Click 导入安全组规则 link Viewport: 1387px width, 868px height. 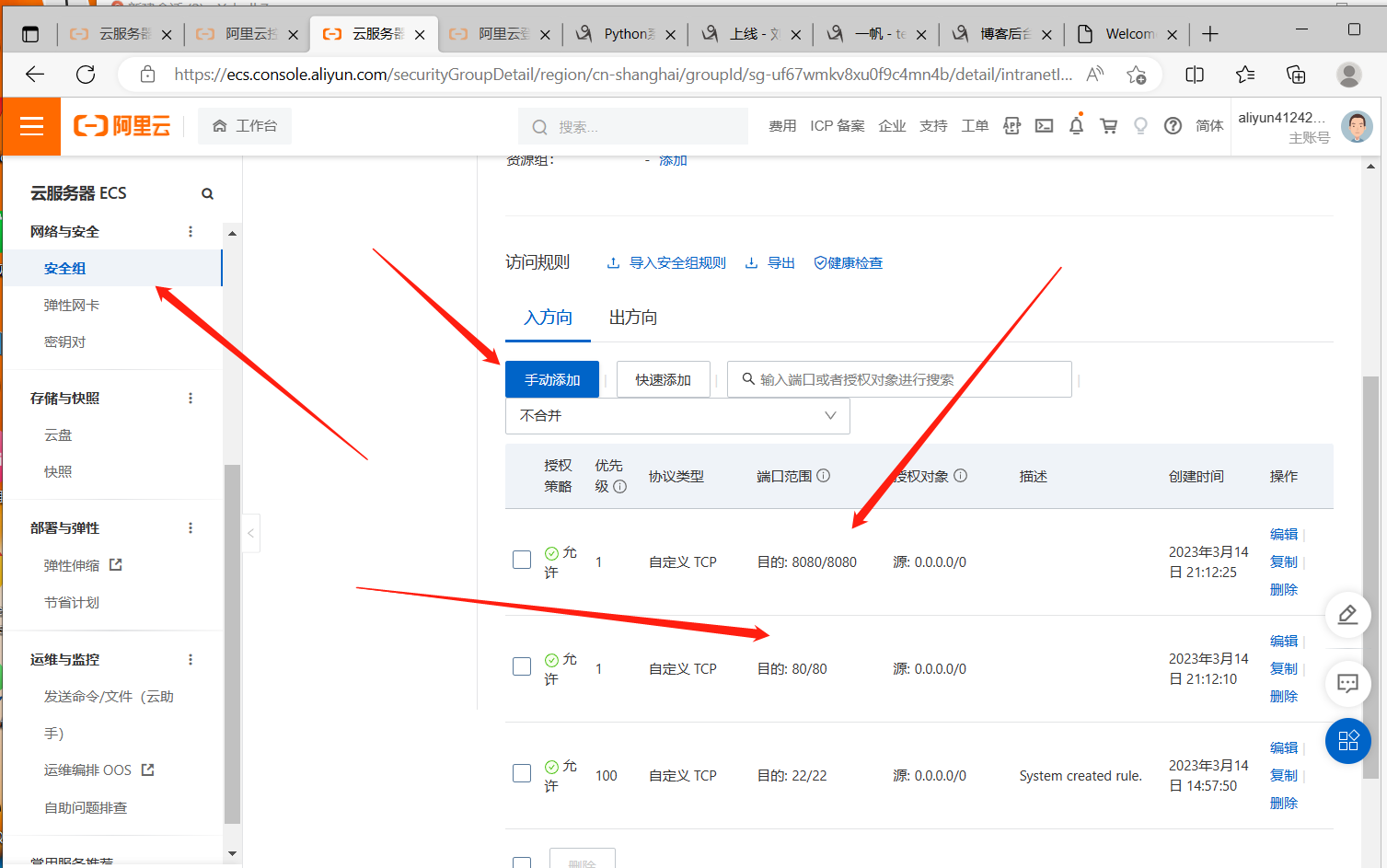click(666, 263)
